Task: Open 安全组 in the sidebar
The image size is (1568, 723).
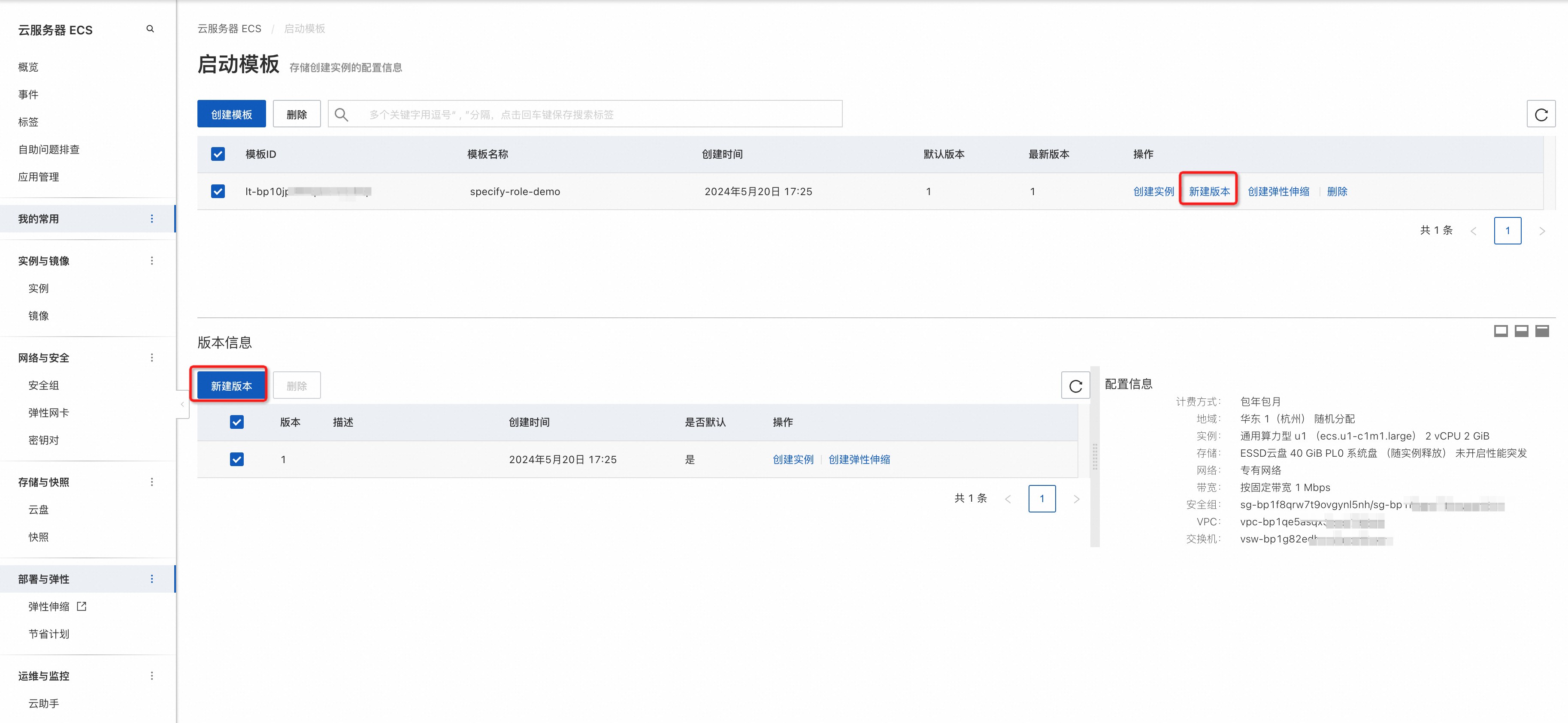Action: pos(44,385)
